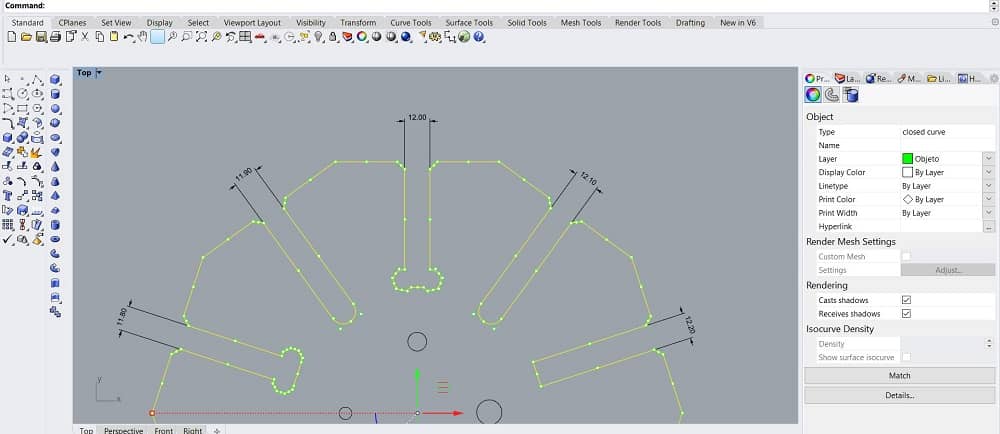Image resolution: width=1000 pixels, height=434 pixels.
Task: Click the Cone solid icon in sidebar
Action: coord(55,166)
